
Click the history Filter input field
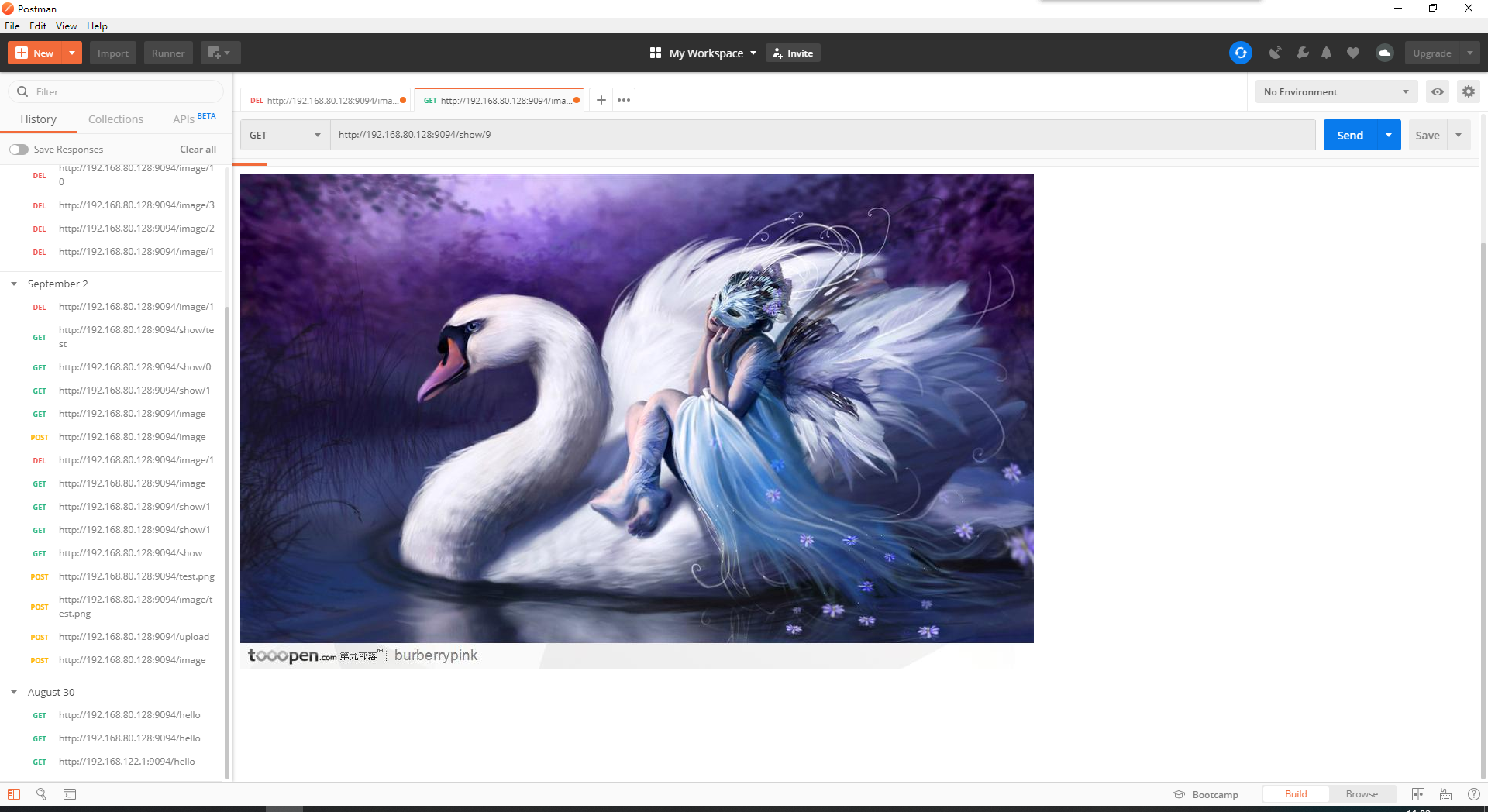pyautogui.click(x=115, y=91)
